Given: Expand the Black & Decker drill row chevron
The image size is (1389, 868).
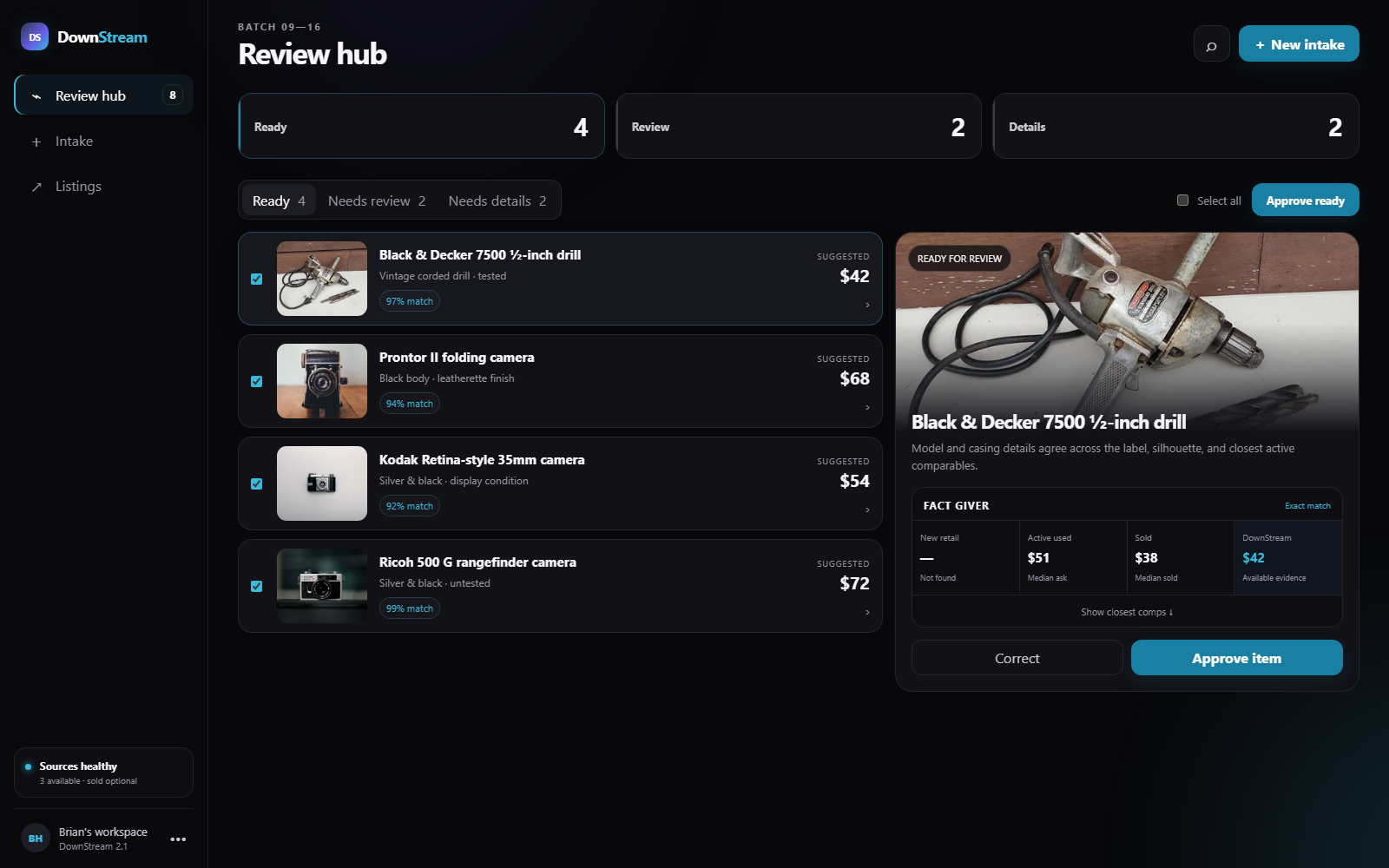Looking at the screenshot, I should click(x=867, y=305).
